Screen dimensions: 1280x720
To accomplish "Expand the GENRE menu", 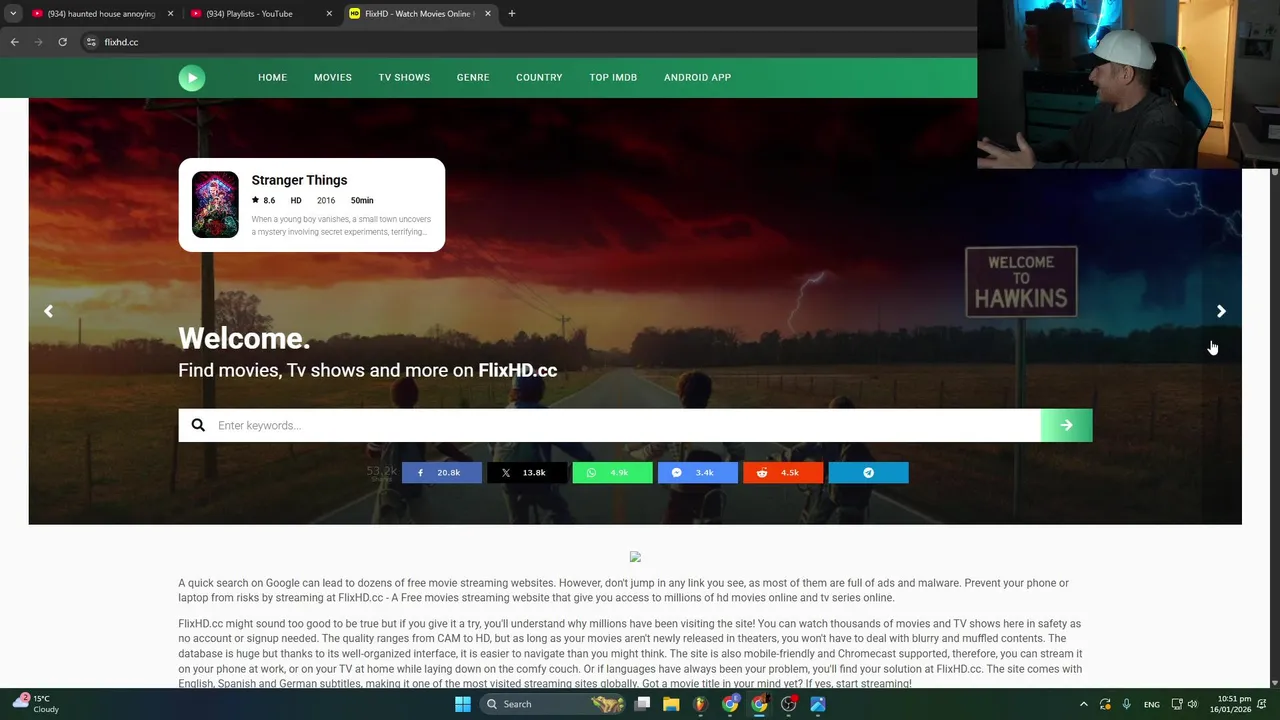I will (x=473, y=77).
